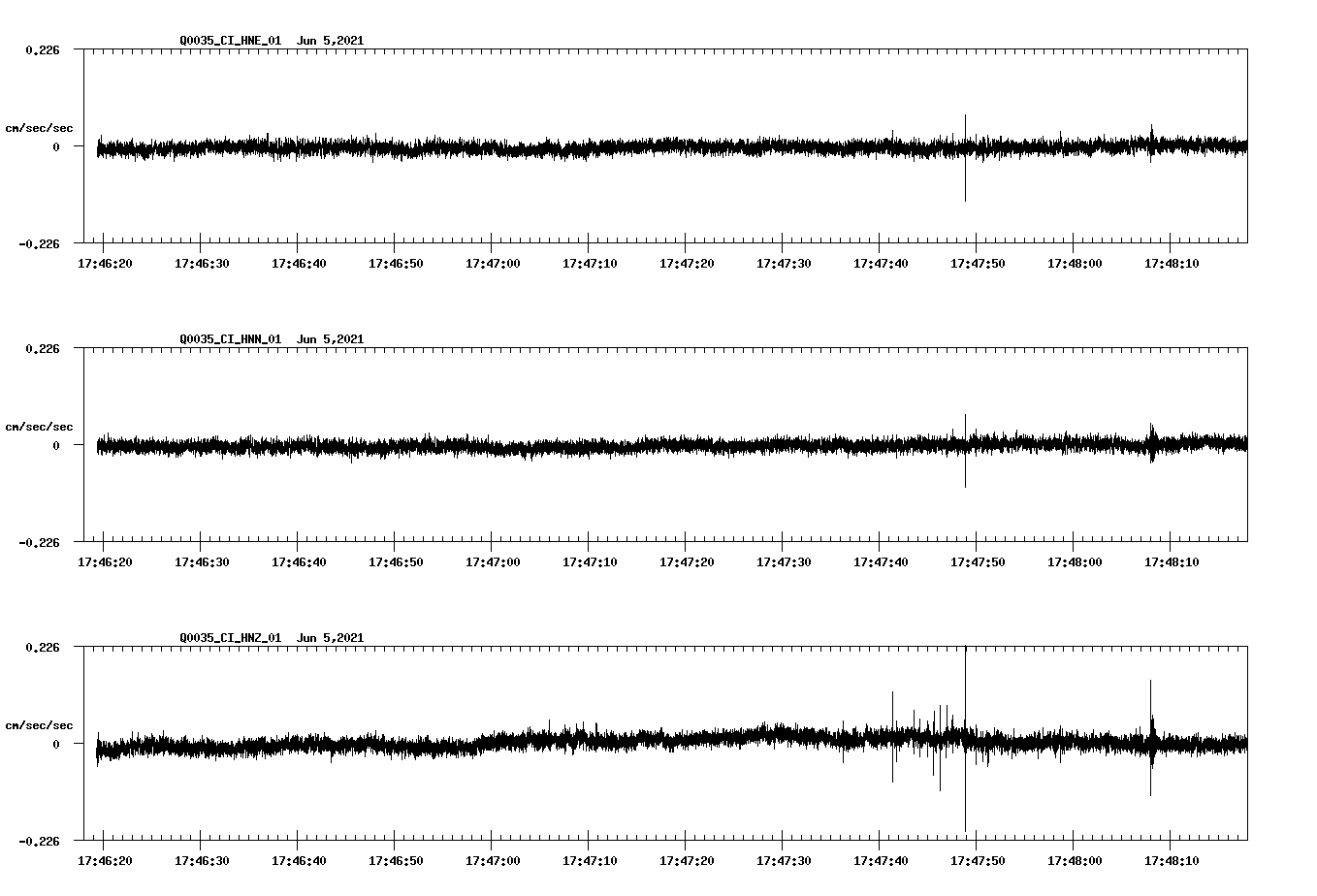Screen dimensions: 1317x896
Task: Click the spike near 17:47:49 in HNN trace
Action: [965, 451]
